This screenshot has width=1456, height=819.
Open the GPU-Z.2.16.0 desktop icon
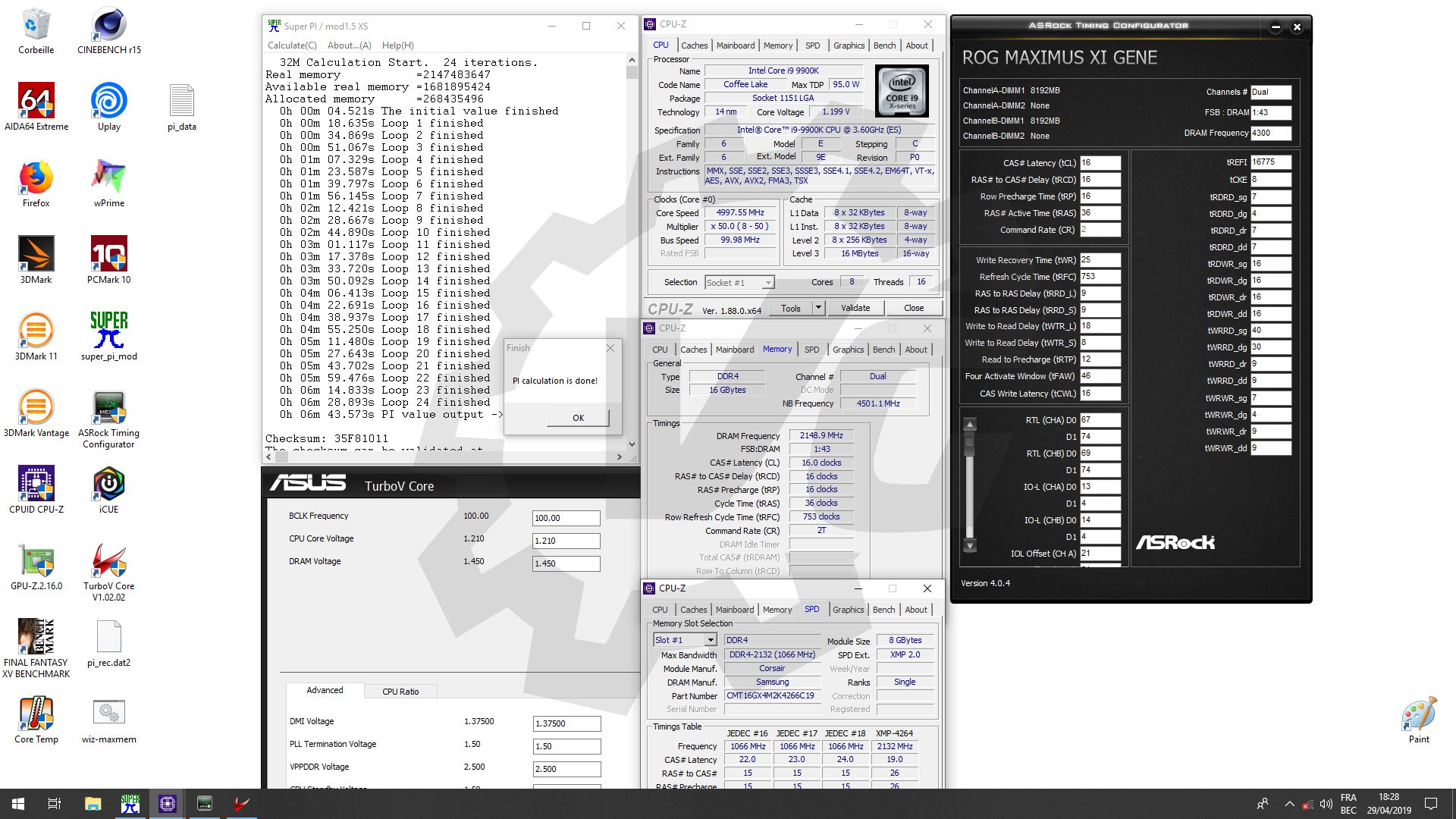pos(36,566)
